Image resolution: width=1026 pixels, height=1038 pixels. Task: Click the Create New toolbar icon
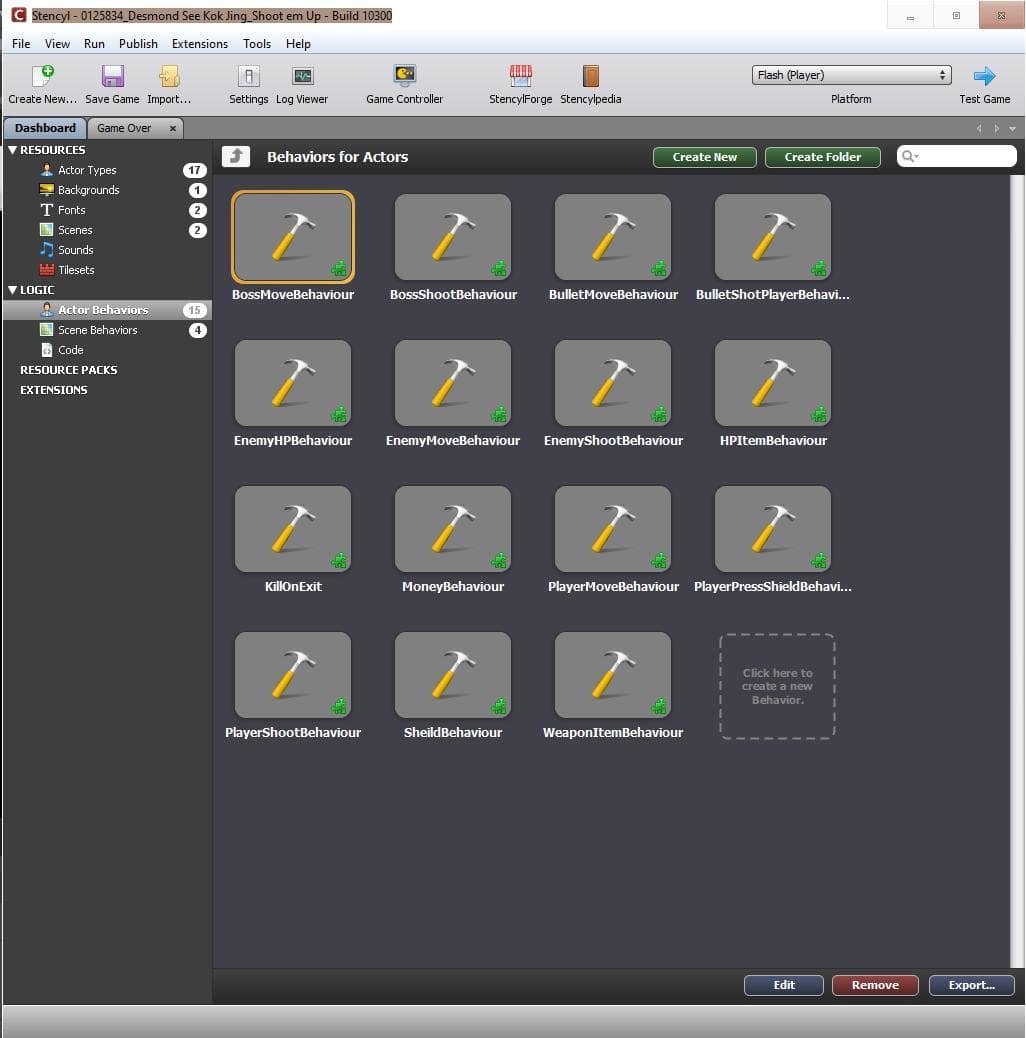[43, 76]
